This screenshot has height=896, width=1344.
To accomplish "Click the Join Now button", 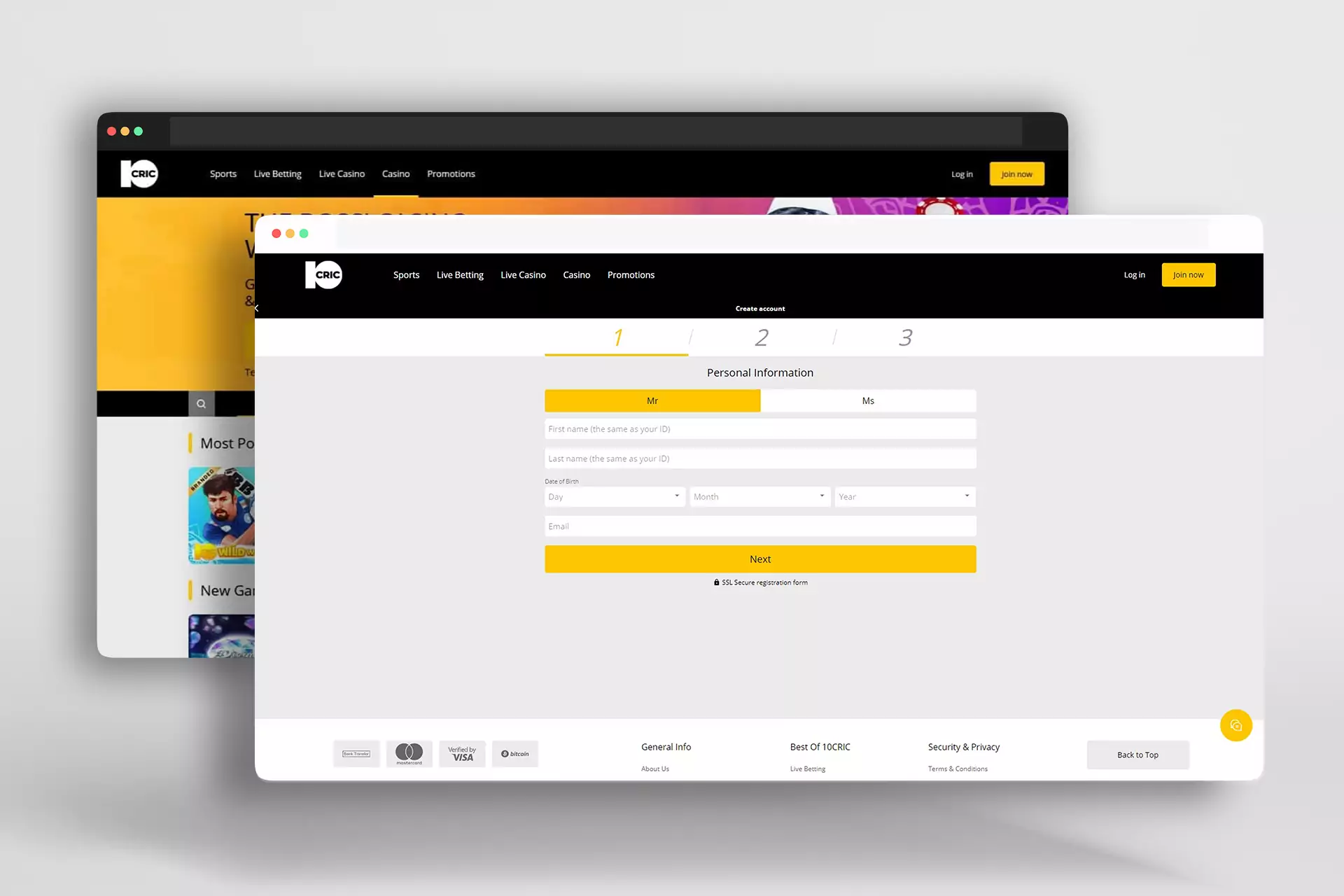I will click(x=1188, y=275).
